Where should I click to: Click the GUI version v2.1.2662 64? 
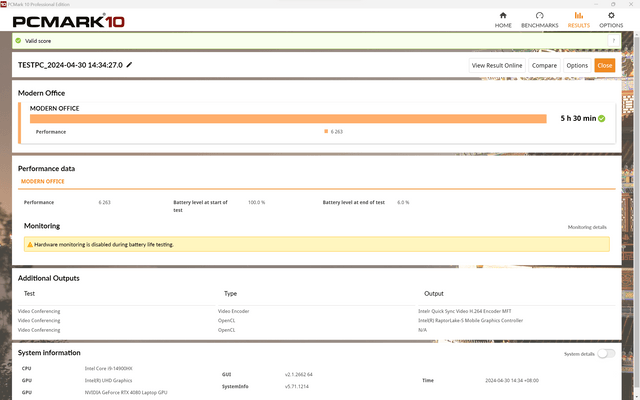pos(298,374)
